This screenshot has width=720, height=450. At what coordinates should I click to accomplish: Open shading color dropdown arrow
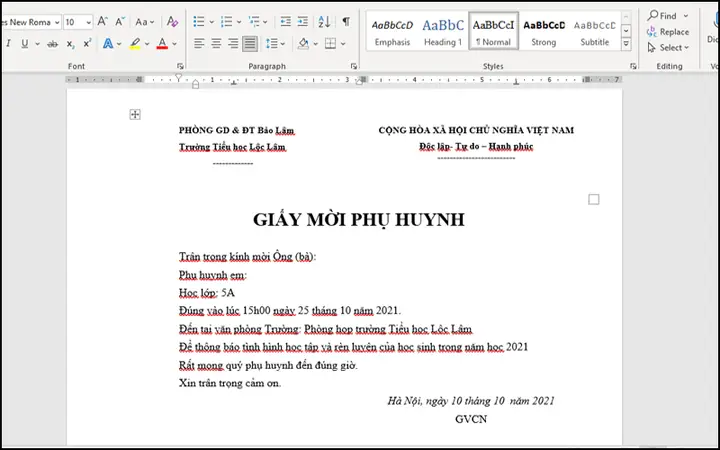point(315,44)
